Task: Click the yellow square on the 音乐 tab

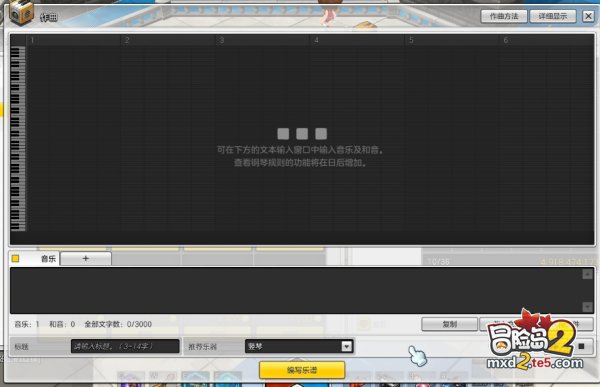Action: [16, 259]
